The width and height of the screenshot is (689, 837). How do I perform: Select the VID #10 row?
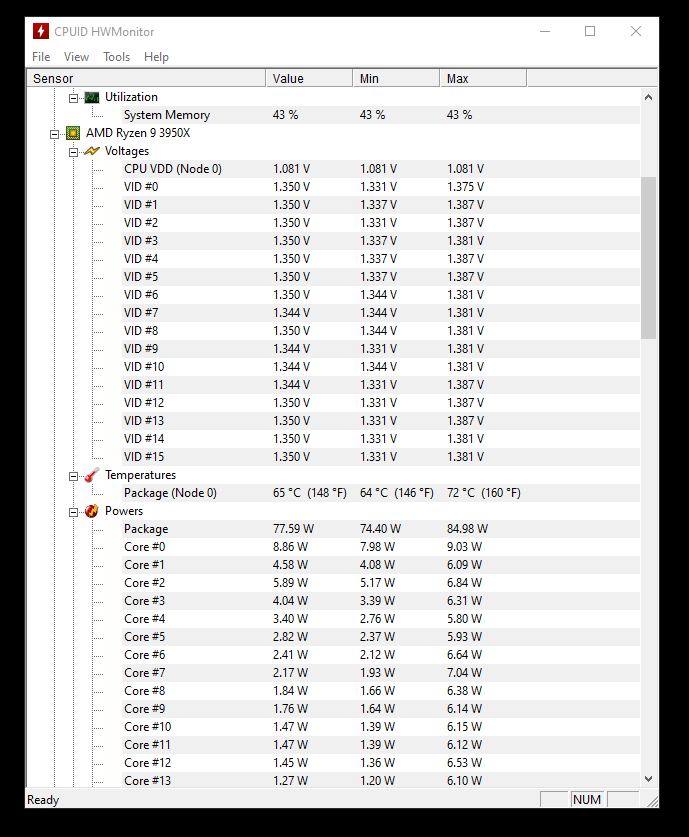click(381, 367)
